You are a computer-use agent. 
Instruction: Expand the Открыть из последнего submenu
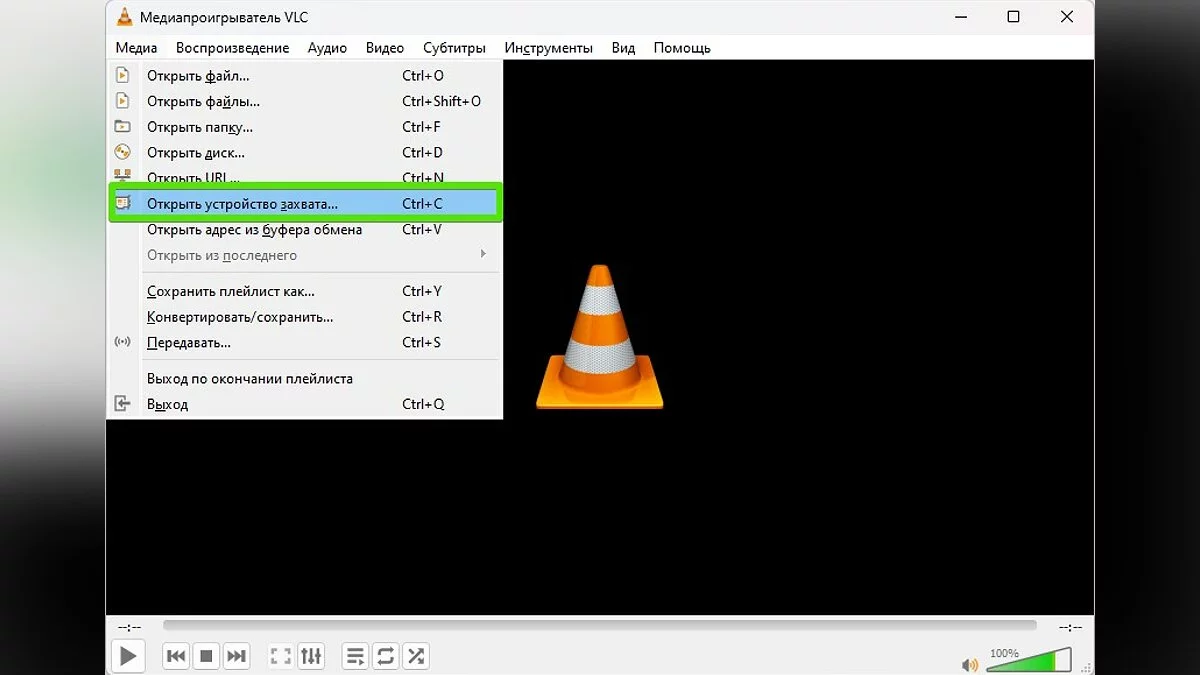304,255
